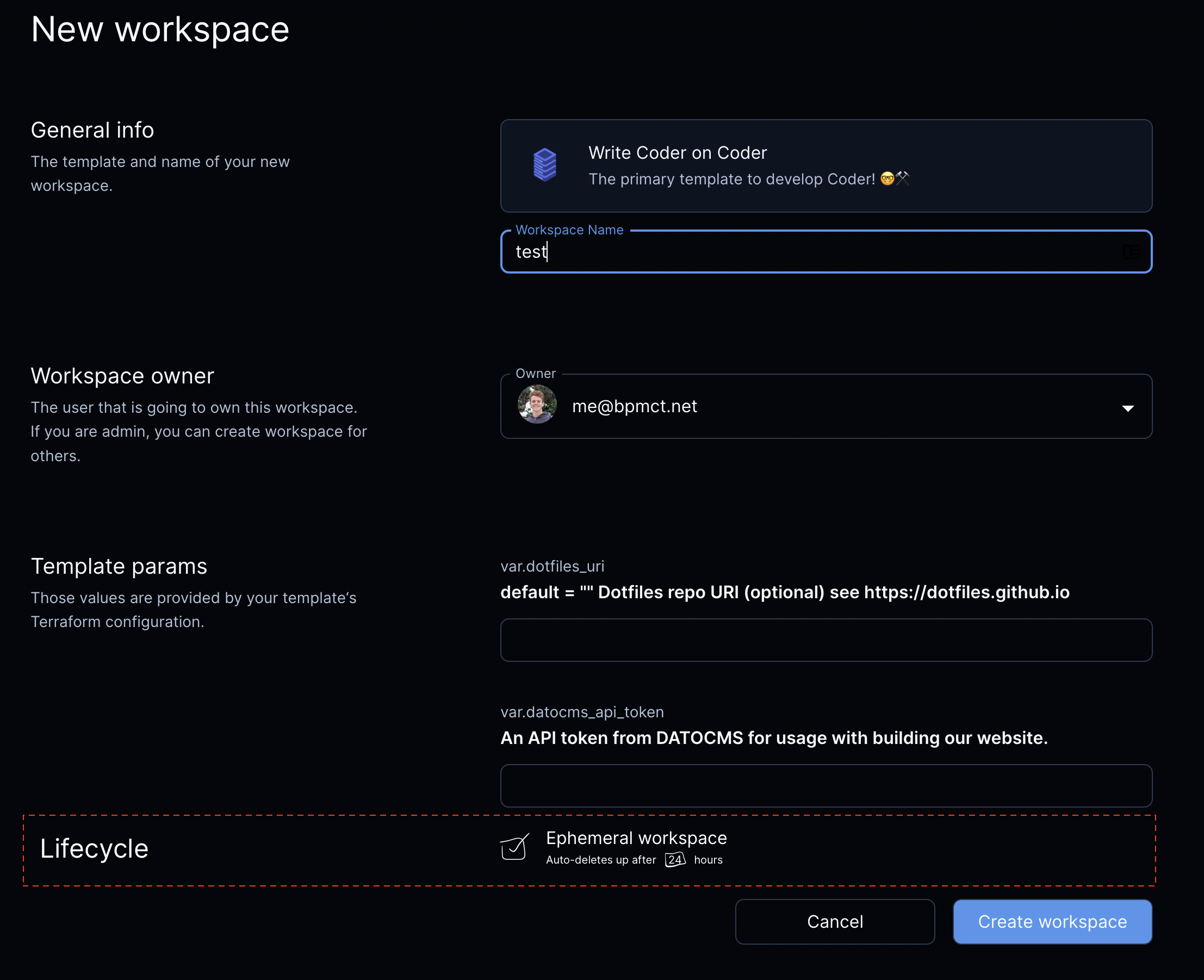The height and width of the screenshot is (980, 1204).
Task: Click the 24-hour box icon next to Auto-deletes
Action: 675,860
